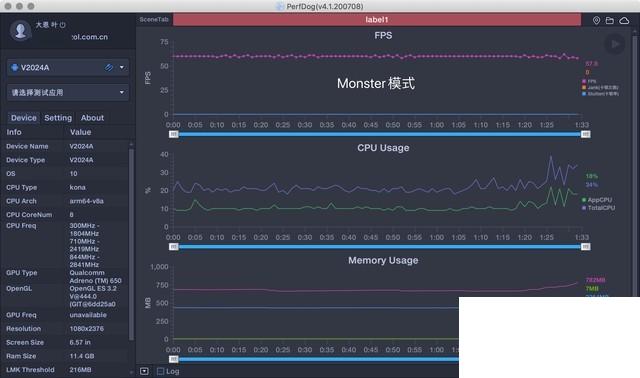Click the logout power icon beside username
The image size is (640, 378).
[62, 25]
